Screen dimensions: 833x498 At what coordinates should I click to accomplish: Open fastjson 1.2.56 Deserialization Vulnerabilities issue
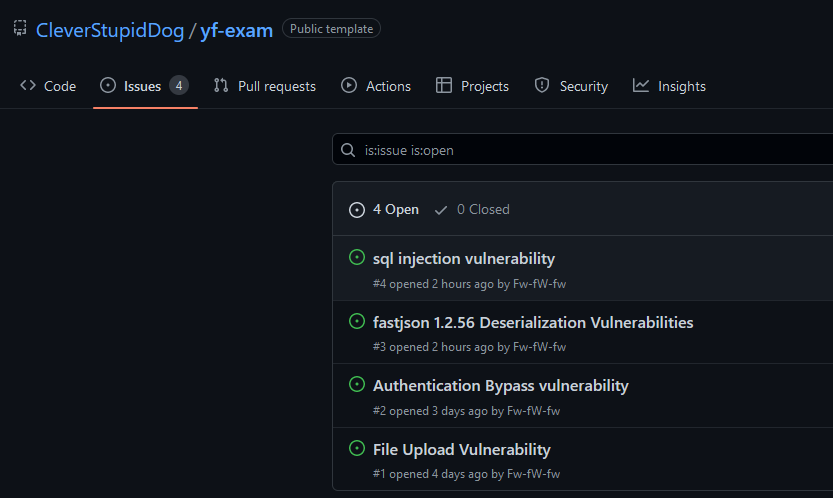click(x=533, y=323)
